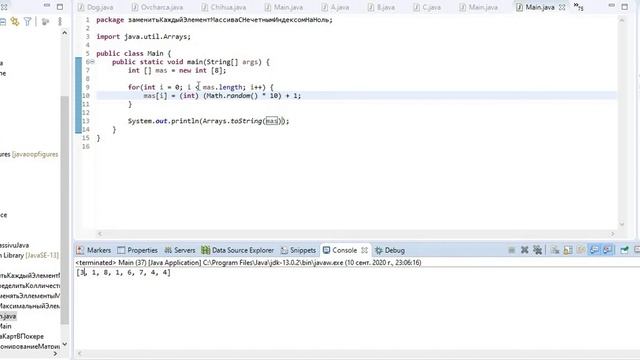Open Package Explorer view menu (three dots)

tap(60, 22)
